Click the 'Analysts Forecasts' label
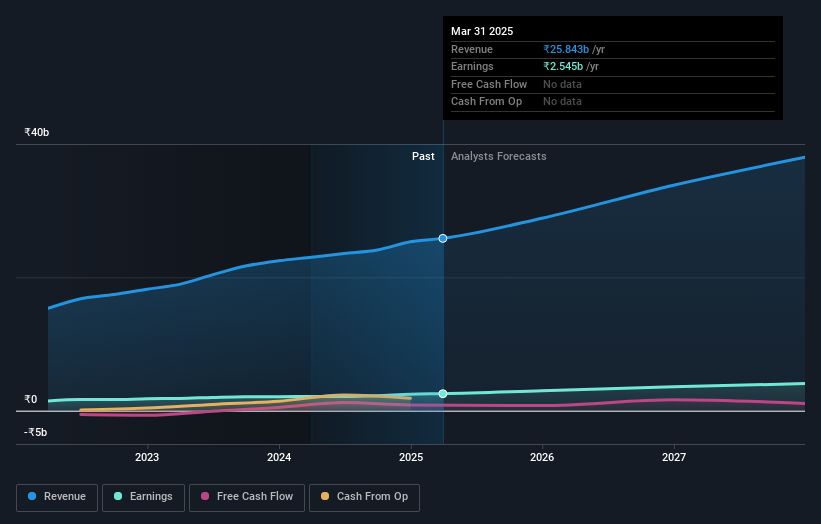 [x=498, y=157]
